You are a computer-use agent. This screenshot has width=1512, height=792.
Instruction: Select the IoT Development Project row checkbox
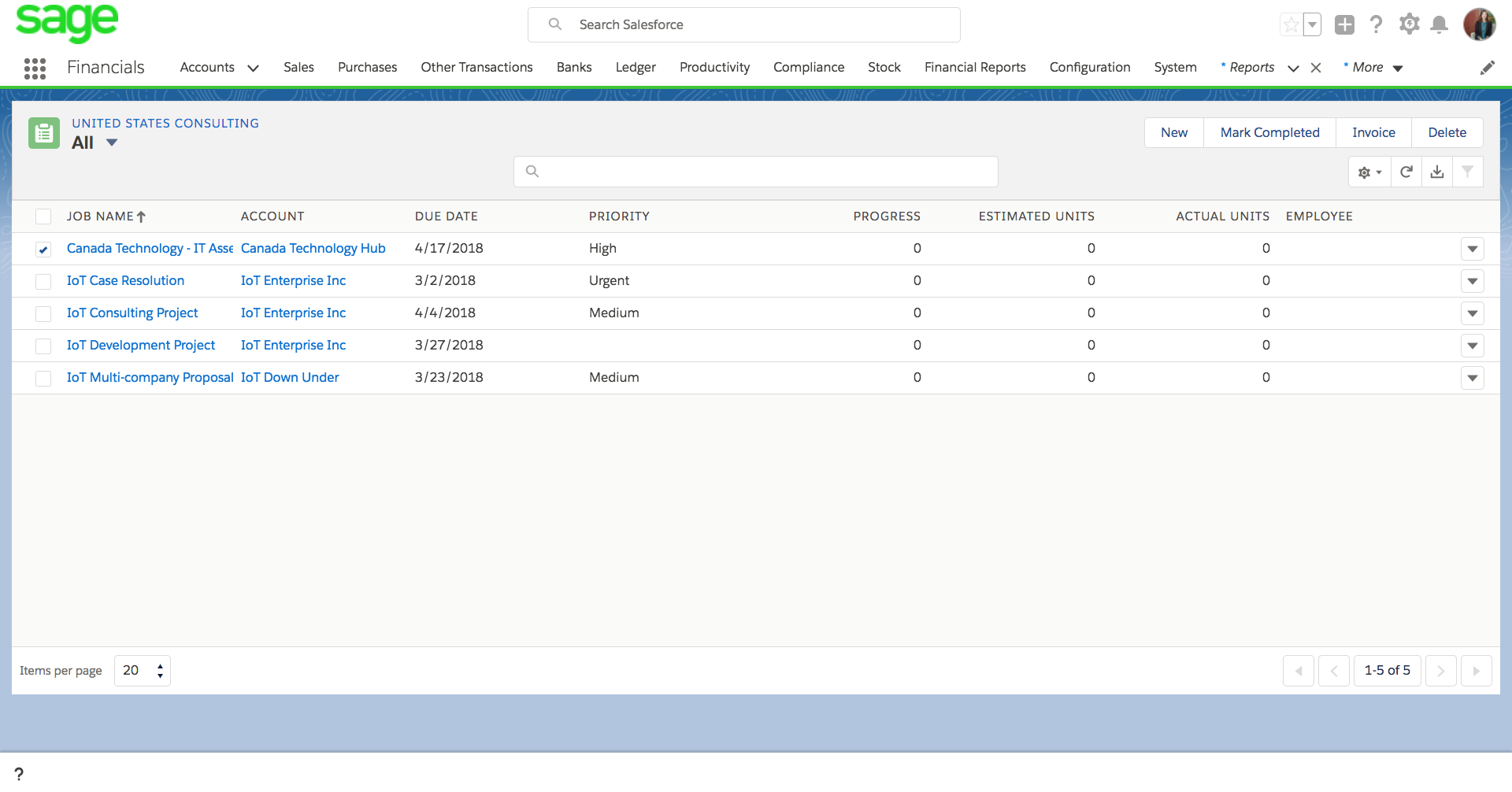(43, 346)
